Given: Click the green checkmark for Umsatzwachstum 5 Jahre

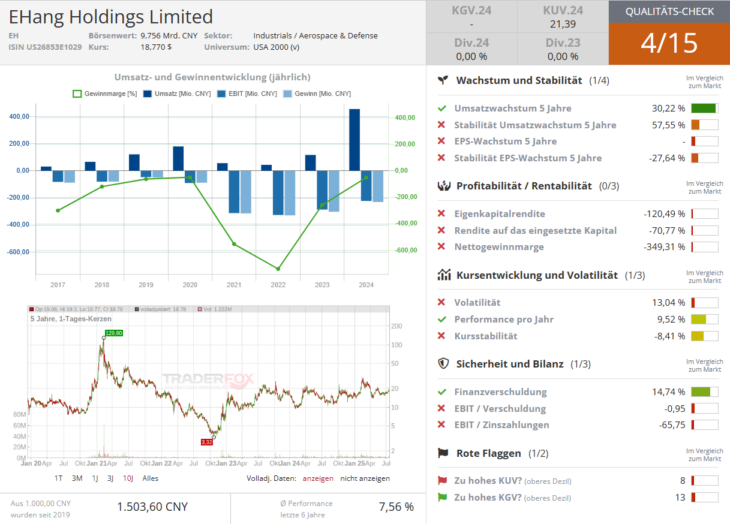Looking at the screenshot, I should tap(442, 108).
